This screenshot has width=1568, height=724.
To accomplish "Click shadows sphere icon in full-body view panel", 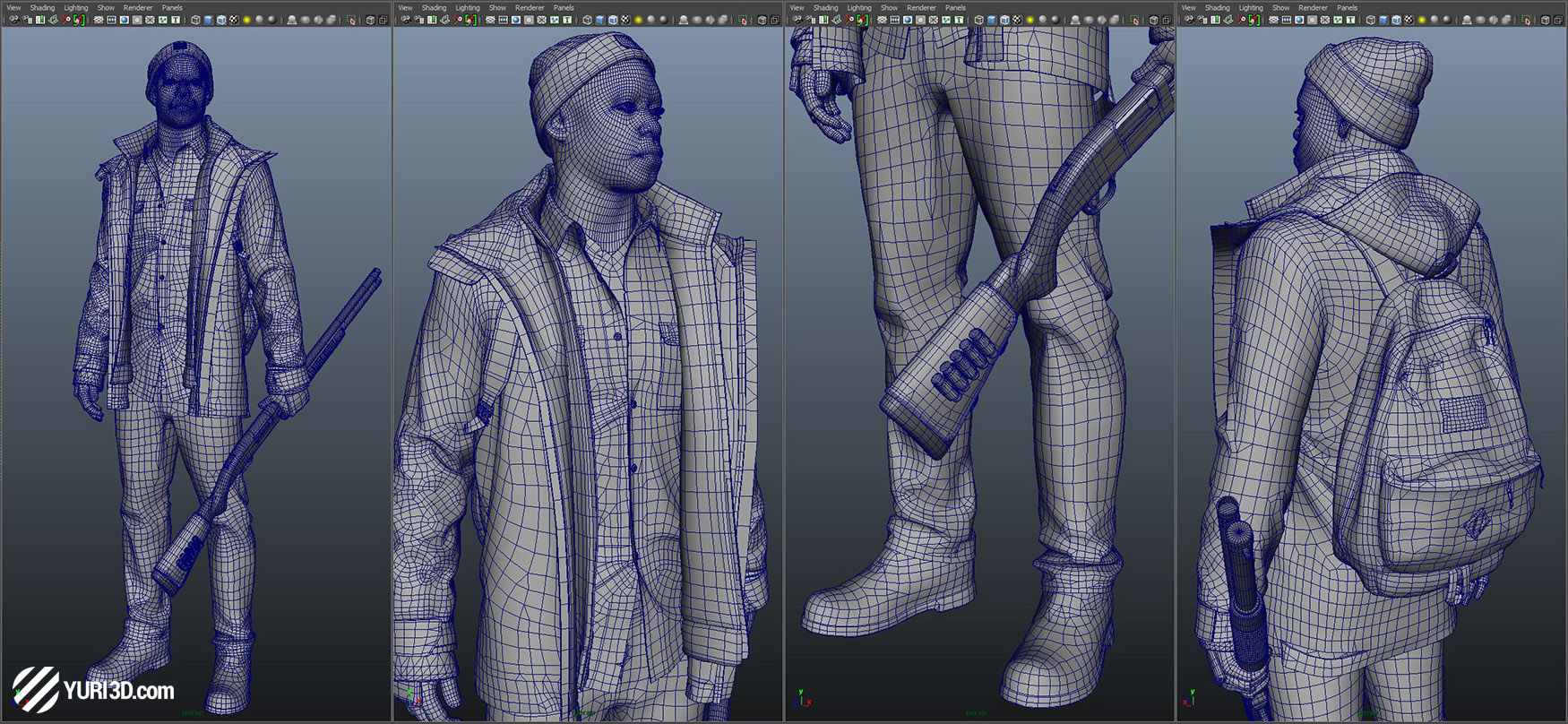I will click(259, 20).
